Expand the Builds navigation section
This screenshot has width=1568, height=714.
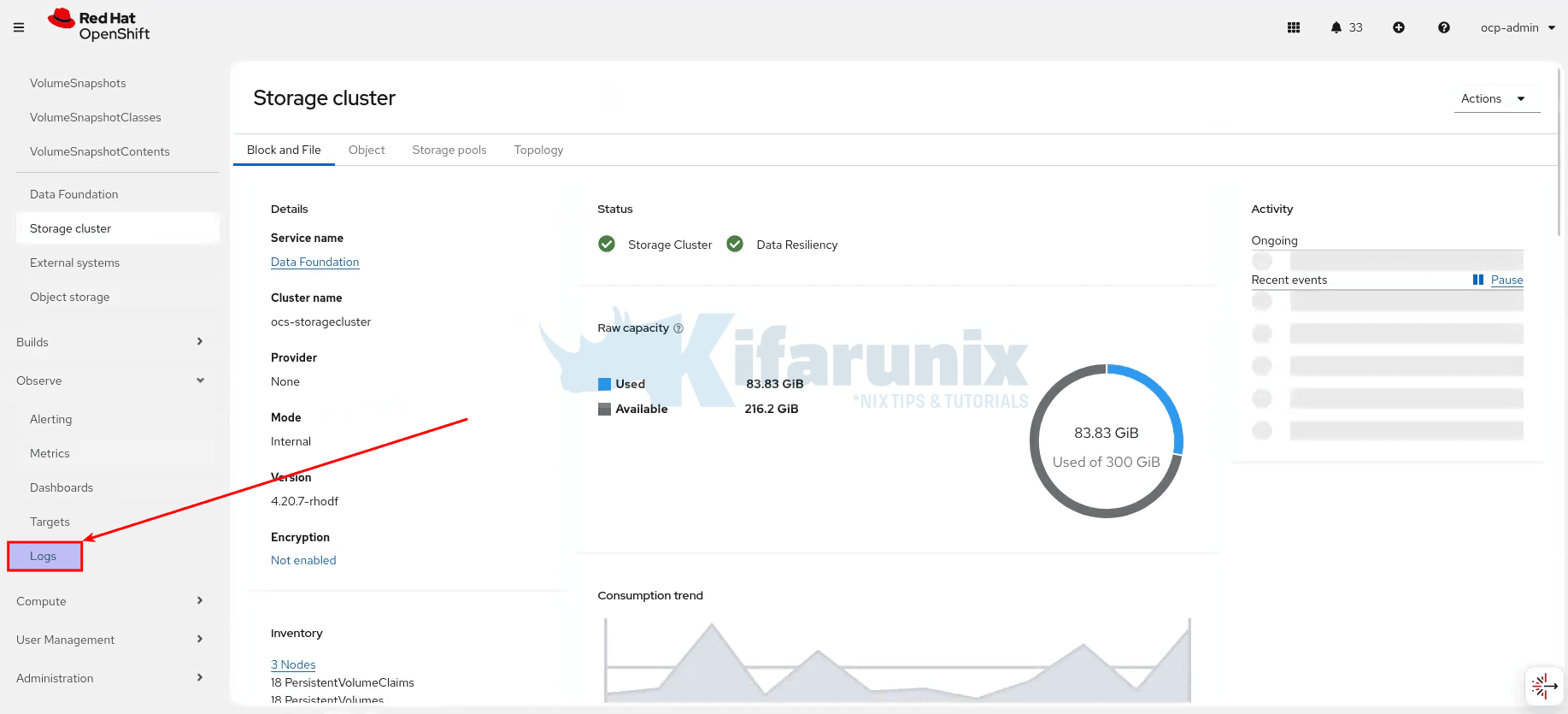(109, 342)
